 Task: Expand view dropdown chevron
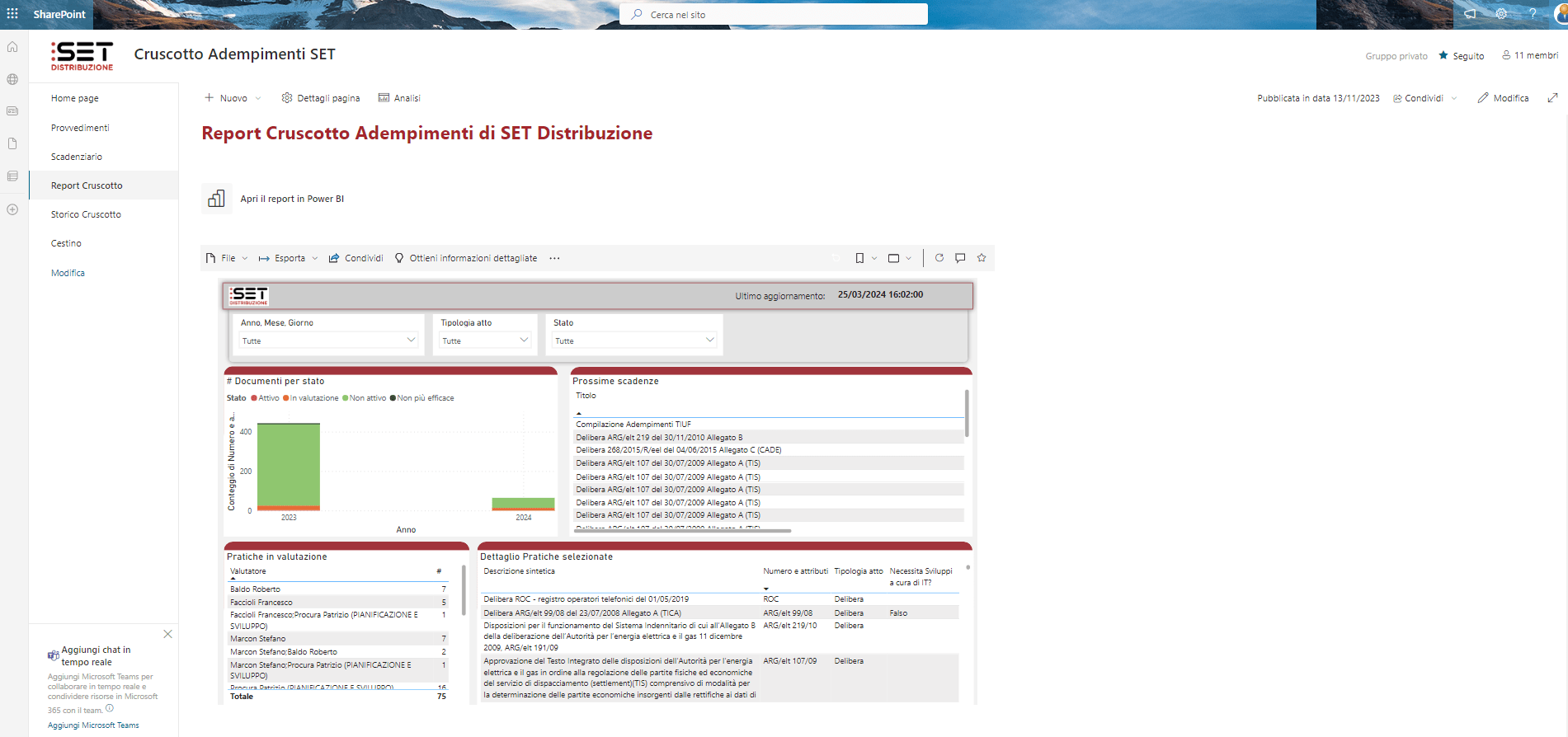tap(909, 258)
